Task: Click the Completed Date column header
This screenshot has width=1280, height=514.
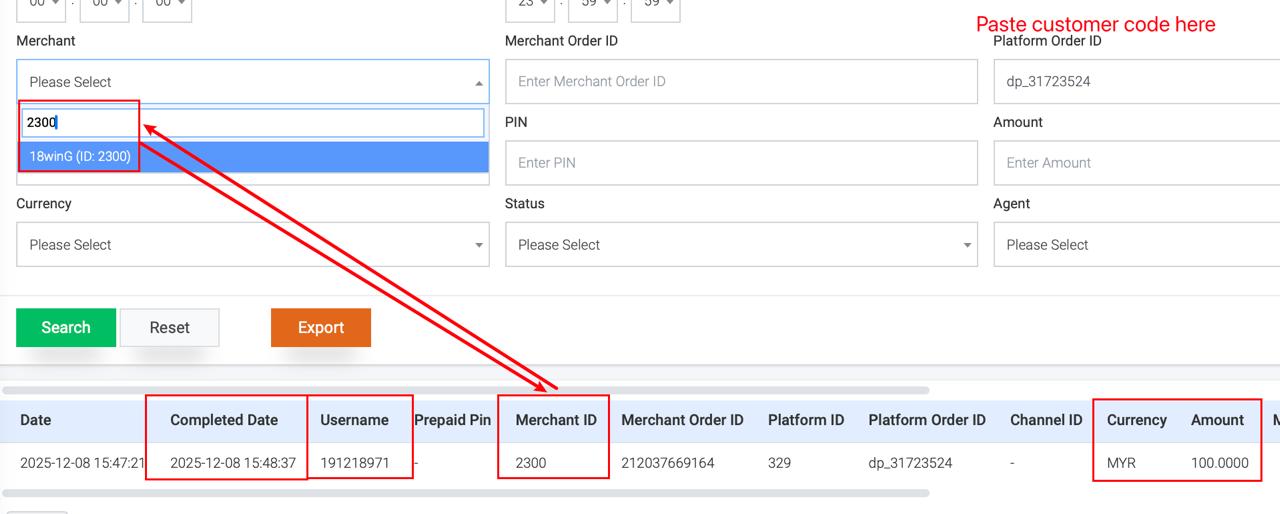Action: [224, 420]
